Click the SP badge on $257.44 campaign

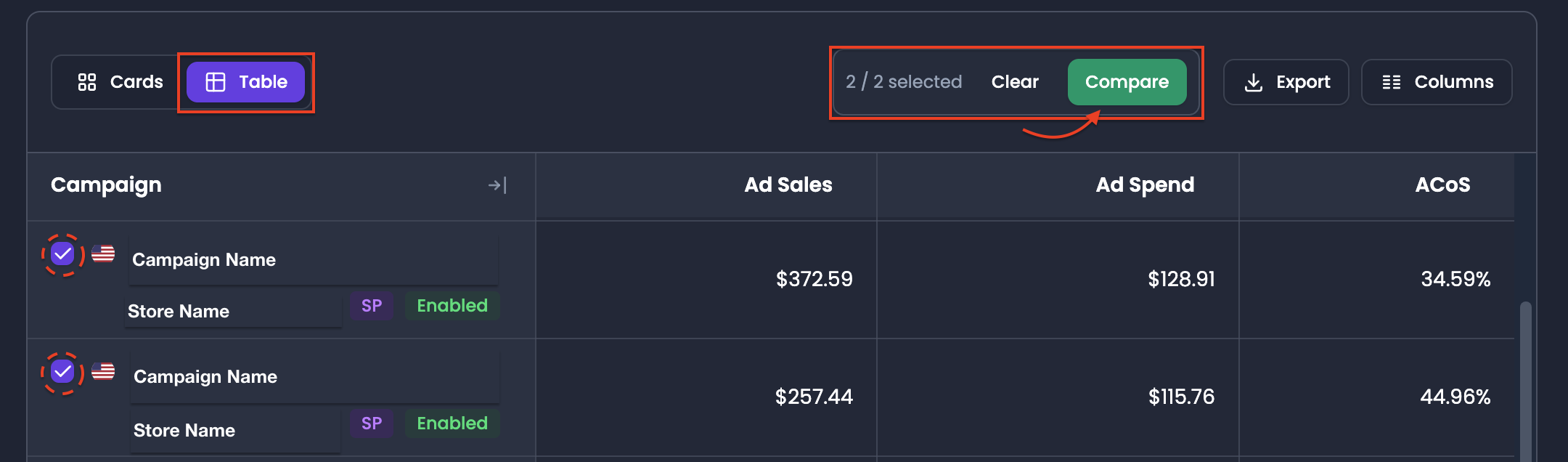(372, 423)
